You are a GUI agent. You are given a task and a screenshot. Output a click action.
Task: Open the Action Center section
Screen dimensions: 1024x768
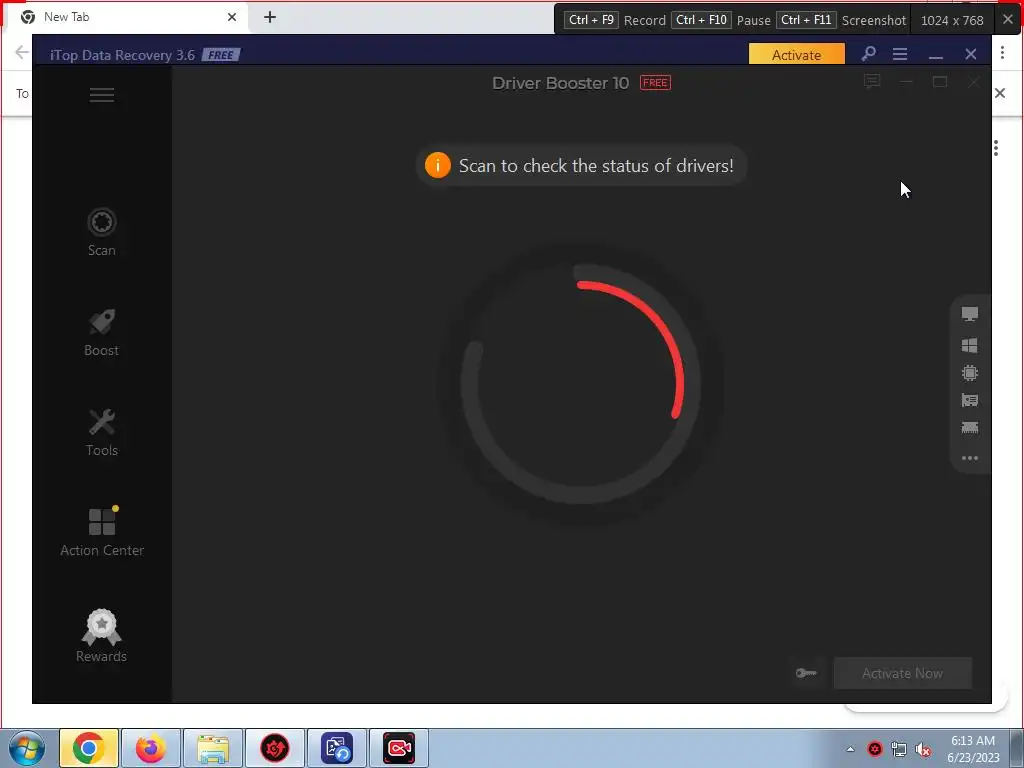102,532
